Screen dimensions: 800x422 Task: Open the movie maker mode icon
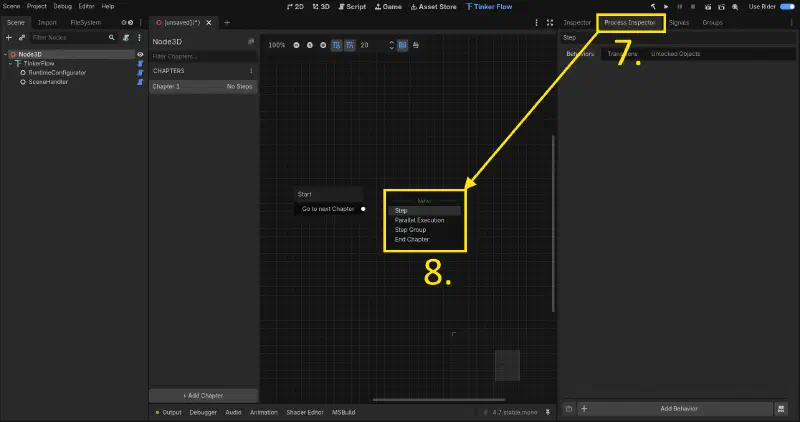pos(735,7)
